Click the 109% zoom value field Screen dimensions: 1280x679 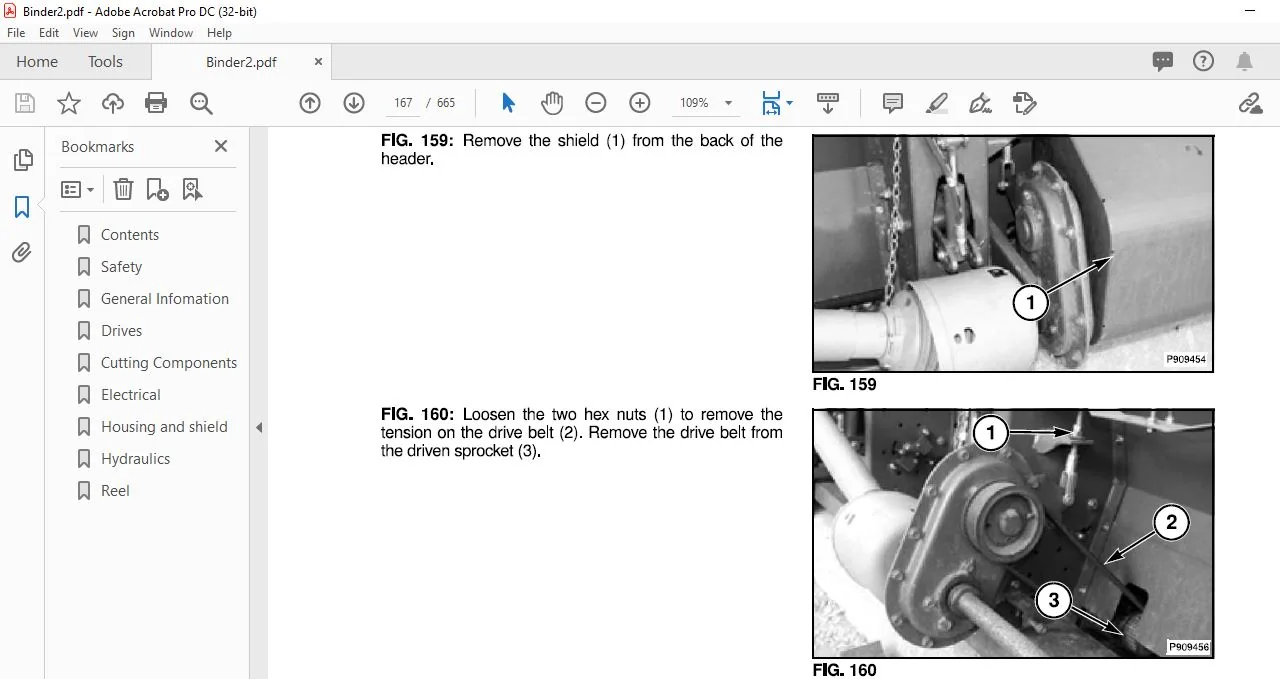(694, 103)
